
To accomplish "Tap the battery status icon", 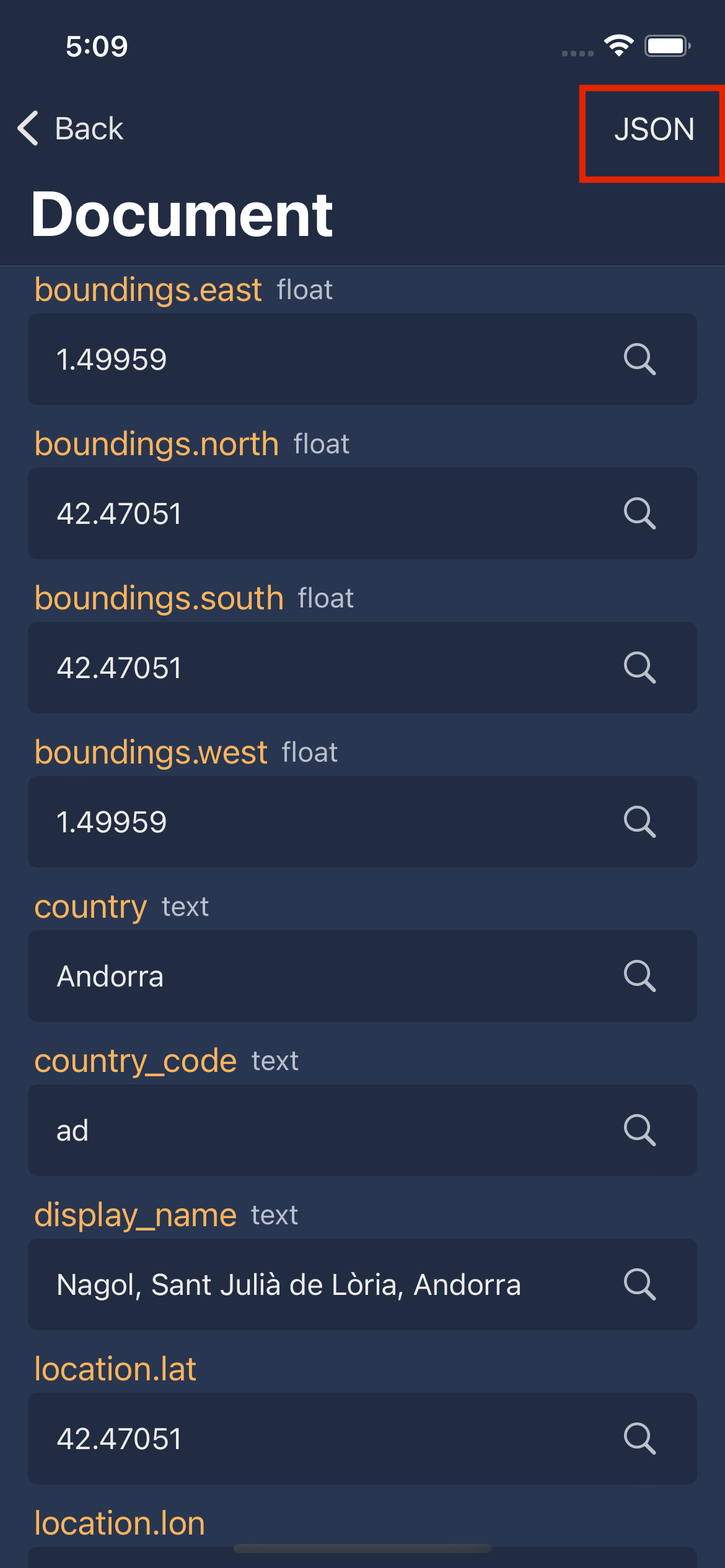I will [667, 46].
